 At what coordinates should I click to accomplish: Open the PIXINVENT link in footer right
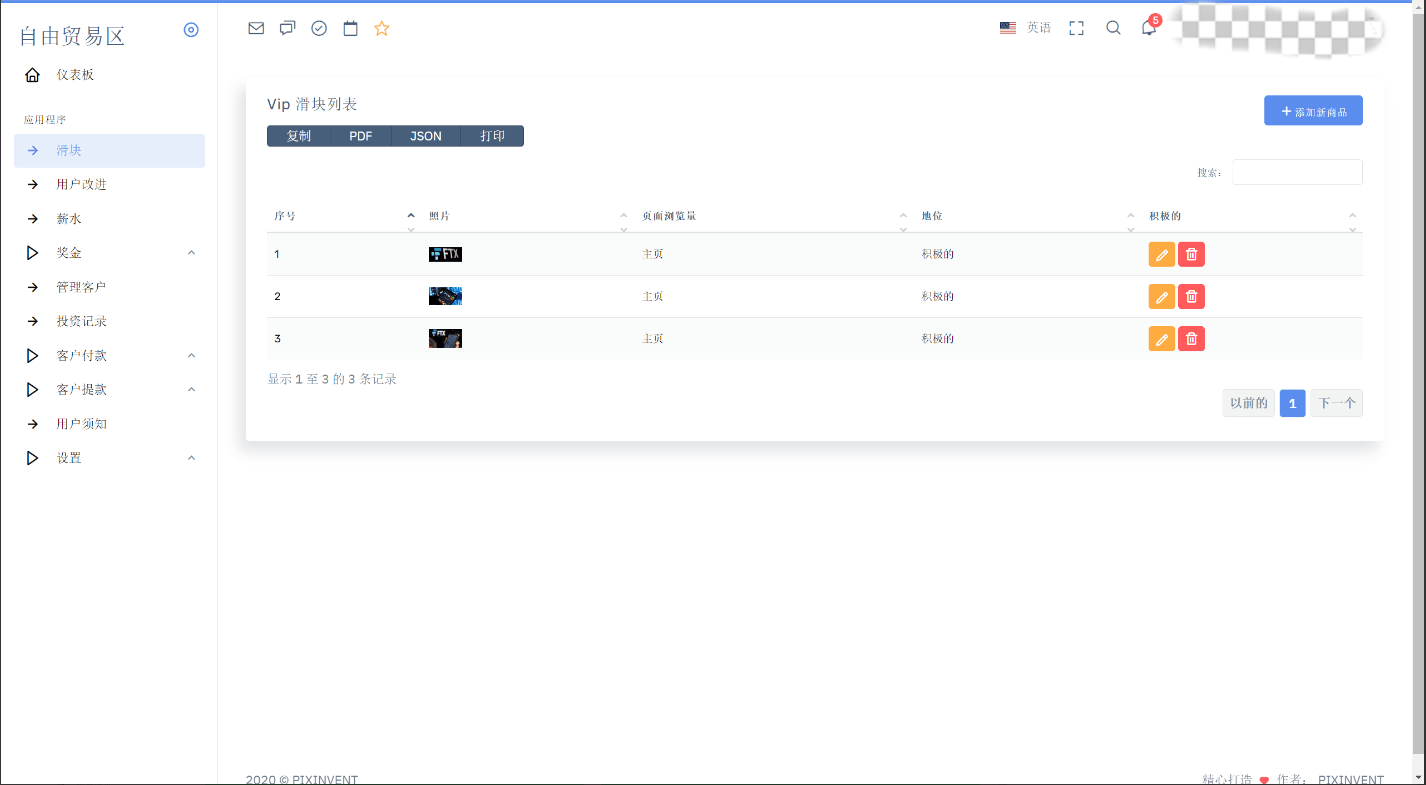coord(1351,779)
